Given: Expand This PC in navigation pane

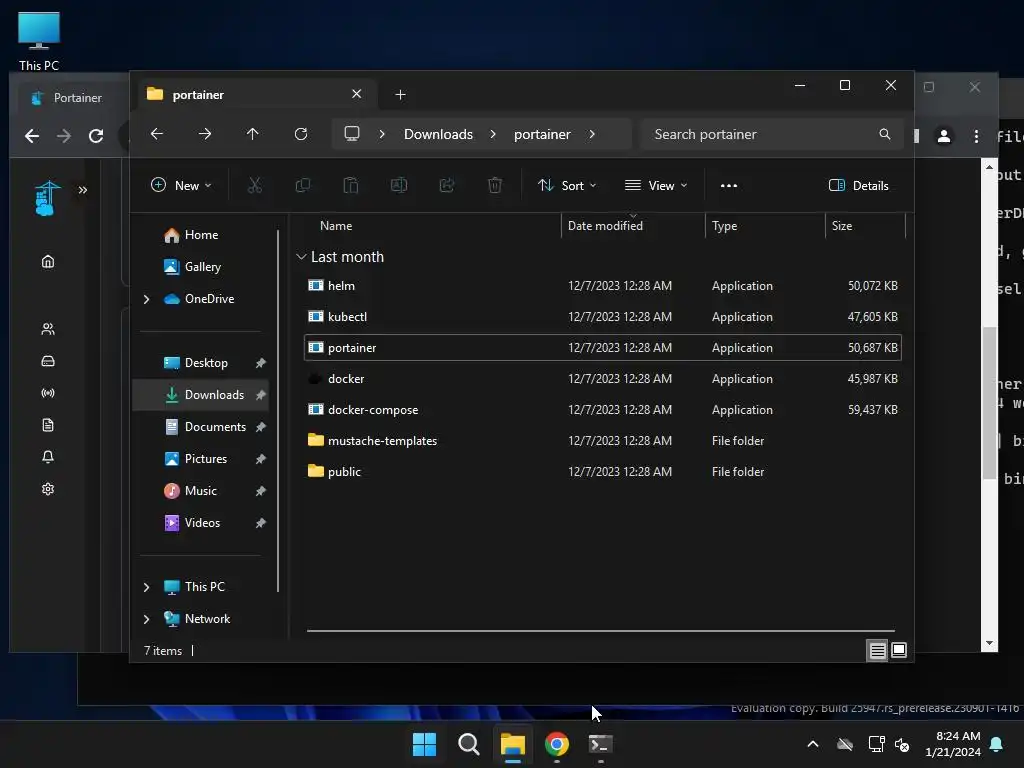Looking at the screenshot, I should [146, 587].
